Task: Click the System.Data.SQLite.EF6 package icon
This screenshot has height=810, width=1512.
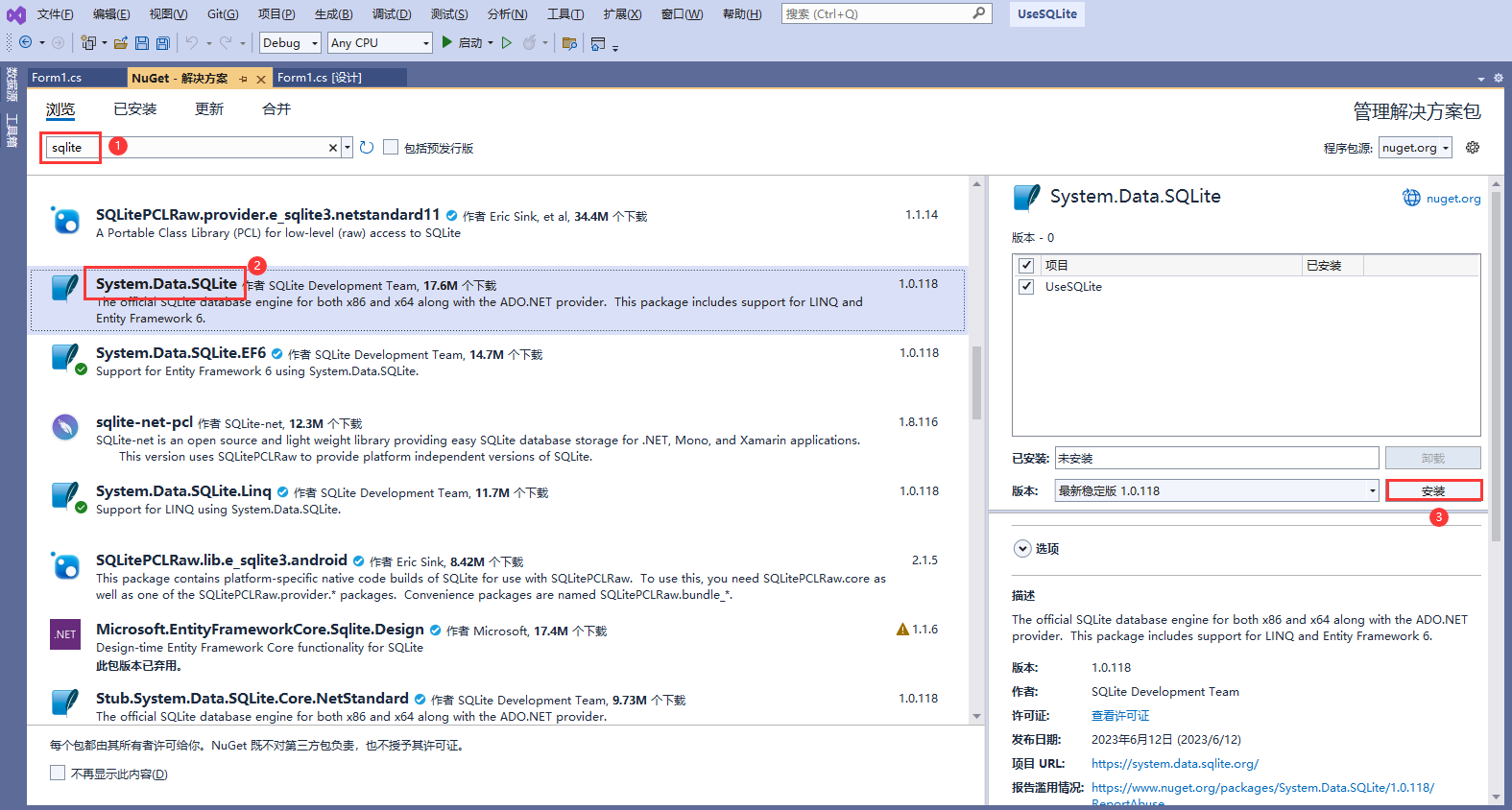Action: point(66,358)
